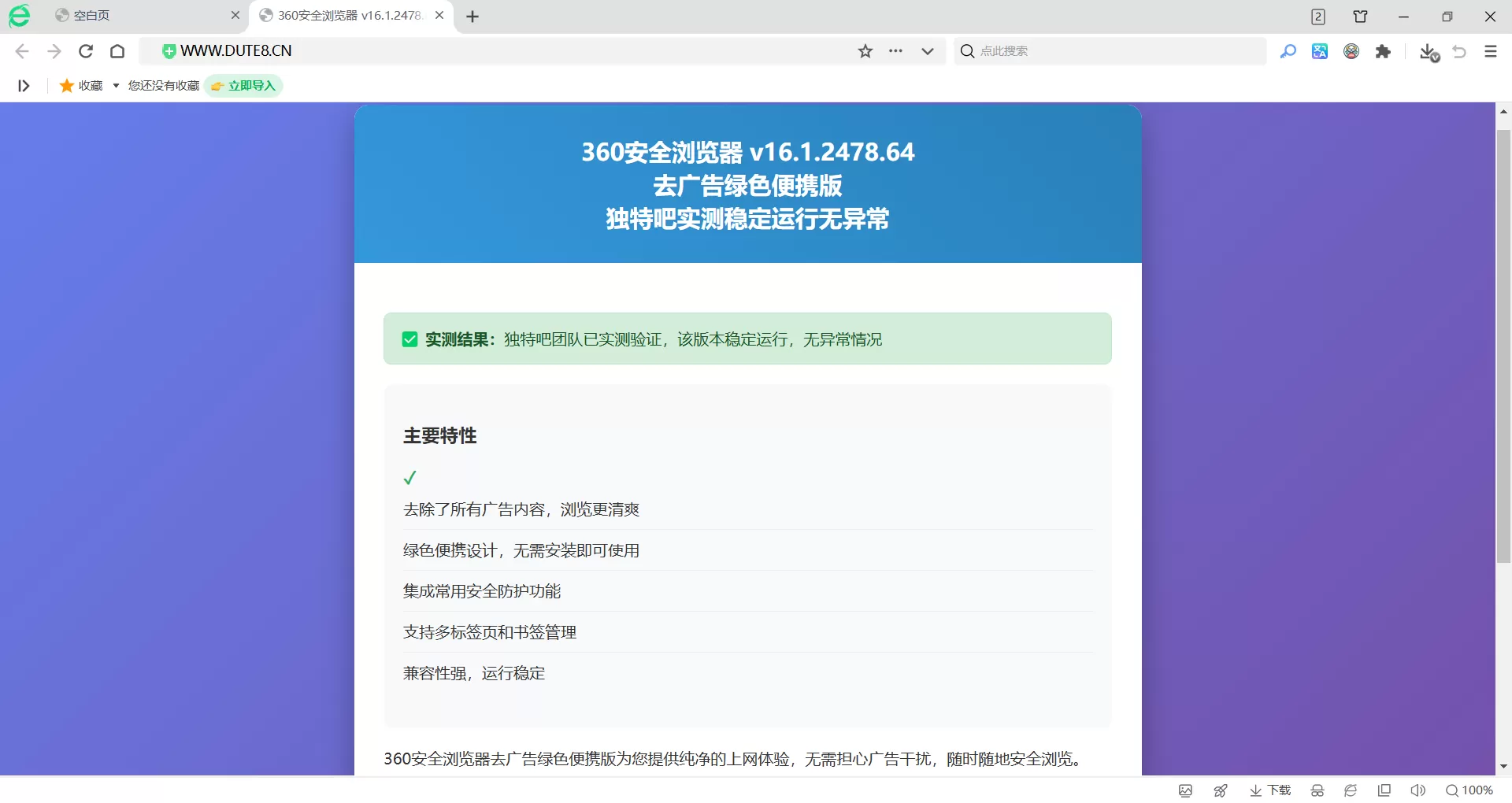
Task: Click the restore recently closed tab icon
Action: (x=1459, y=50)
